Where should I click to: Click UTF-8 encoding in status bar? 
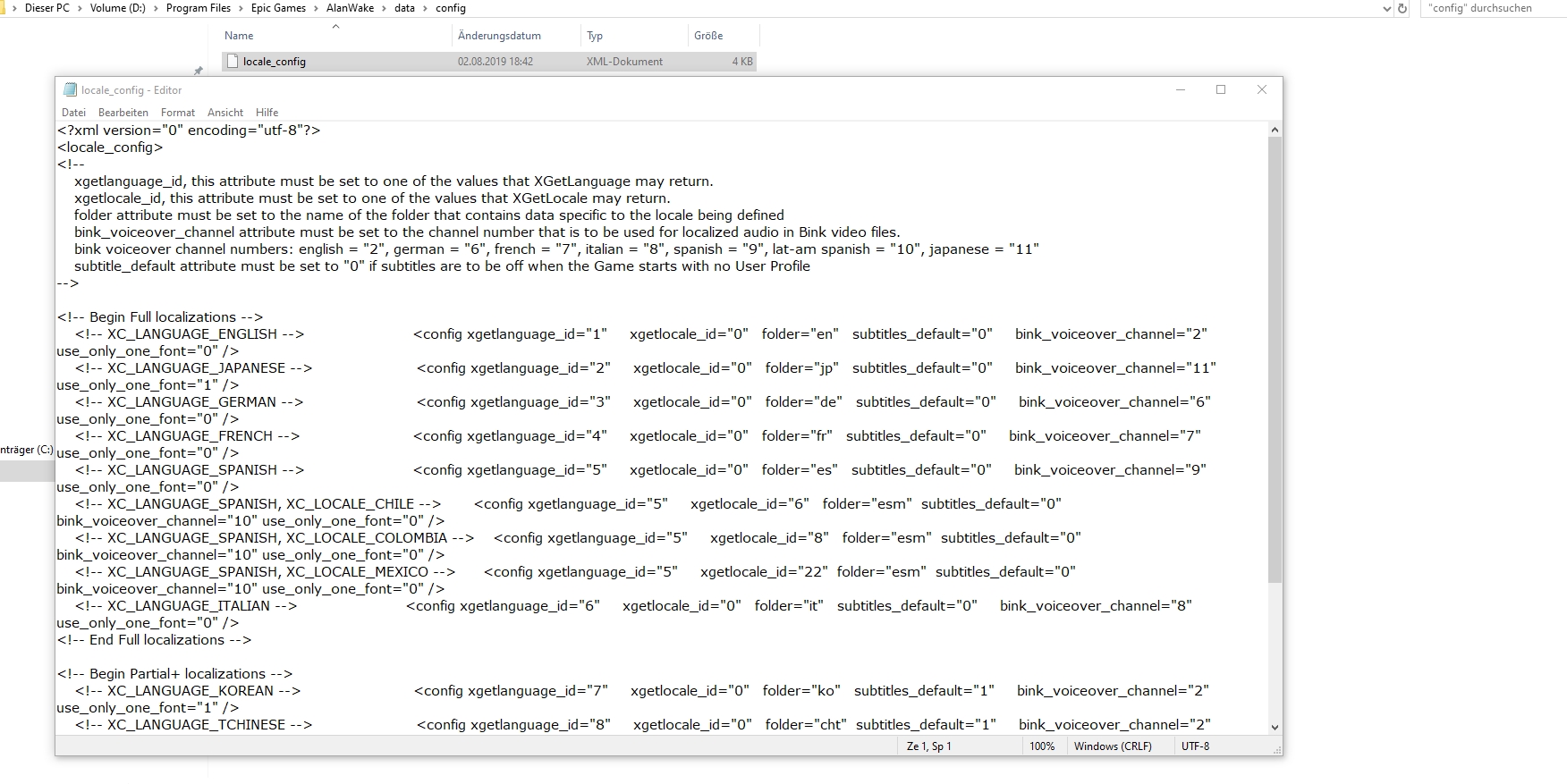point(1196,746)
